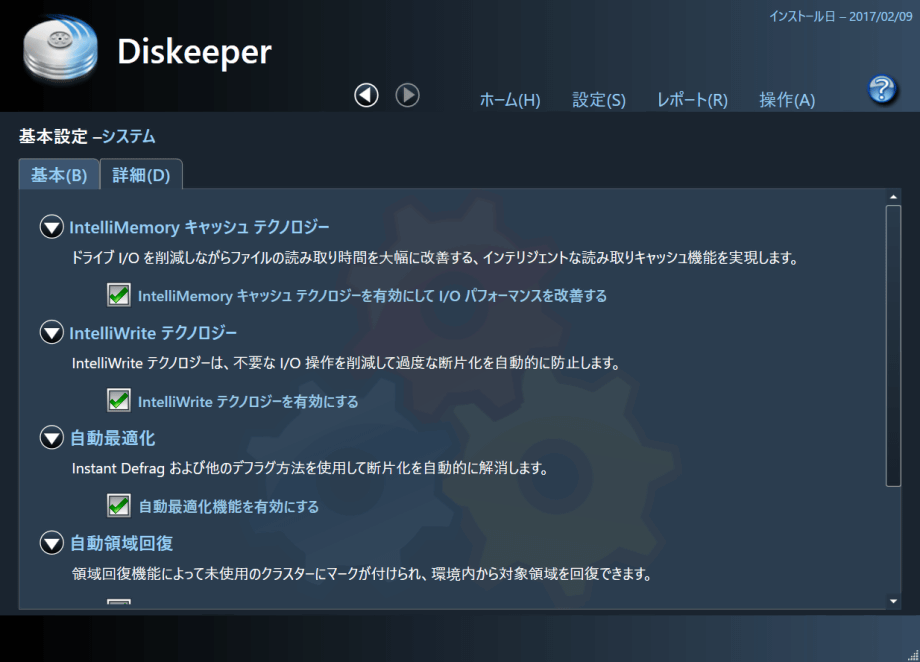Click the 自動最適化 heading text
Screen dimensions: 920x662
112,438
